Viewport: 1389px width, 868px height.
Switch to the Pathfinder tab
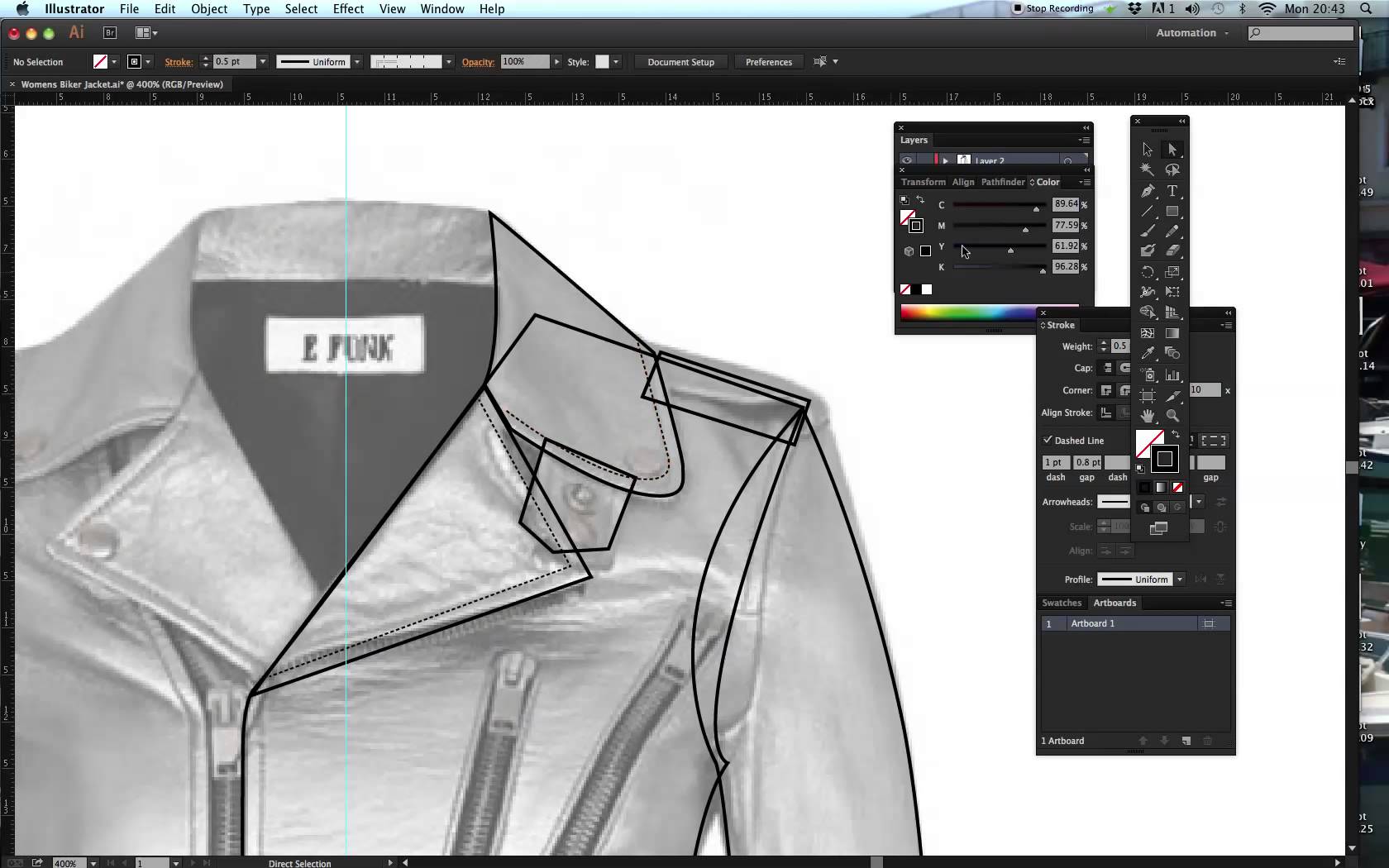tap(1002, 182)
